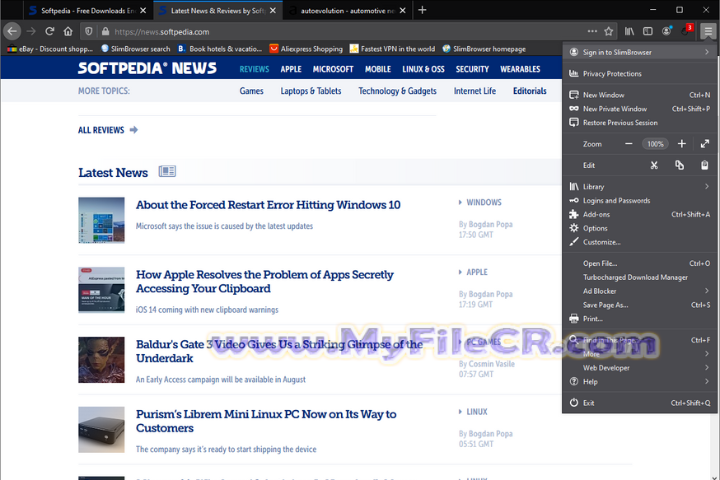This screenshot has height=480, width=720.
Task: Close the Softpedia Free Downloads tab
Action: (143, 11)
